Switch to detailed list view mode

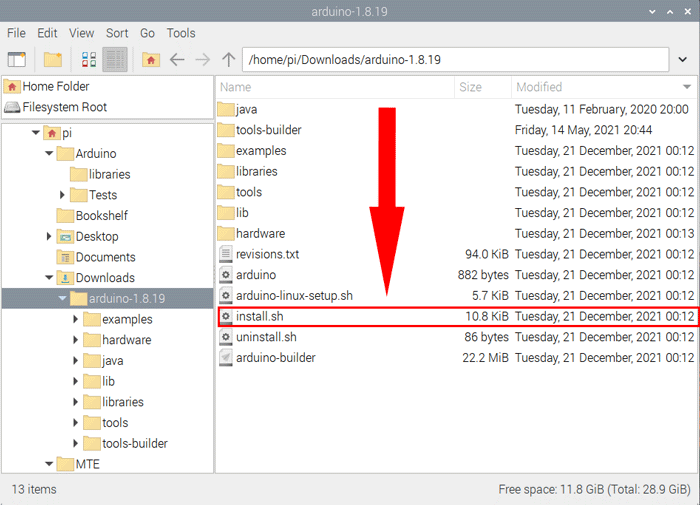coord(115,59)
